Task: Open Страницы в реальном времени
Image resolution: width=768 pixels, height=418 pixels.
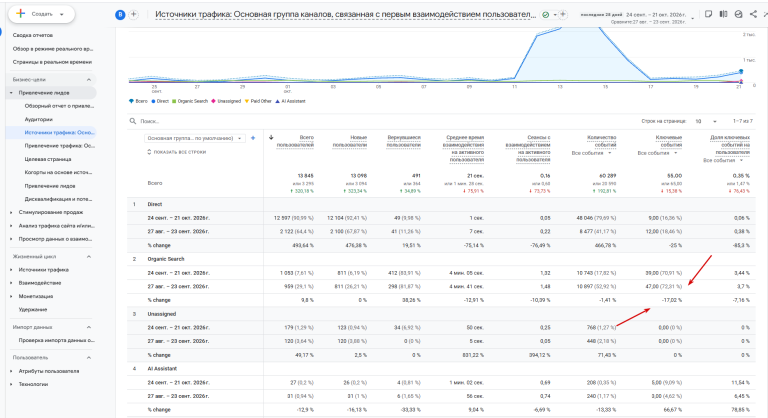Action: point(52,62)
